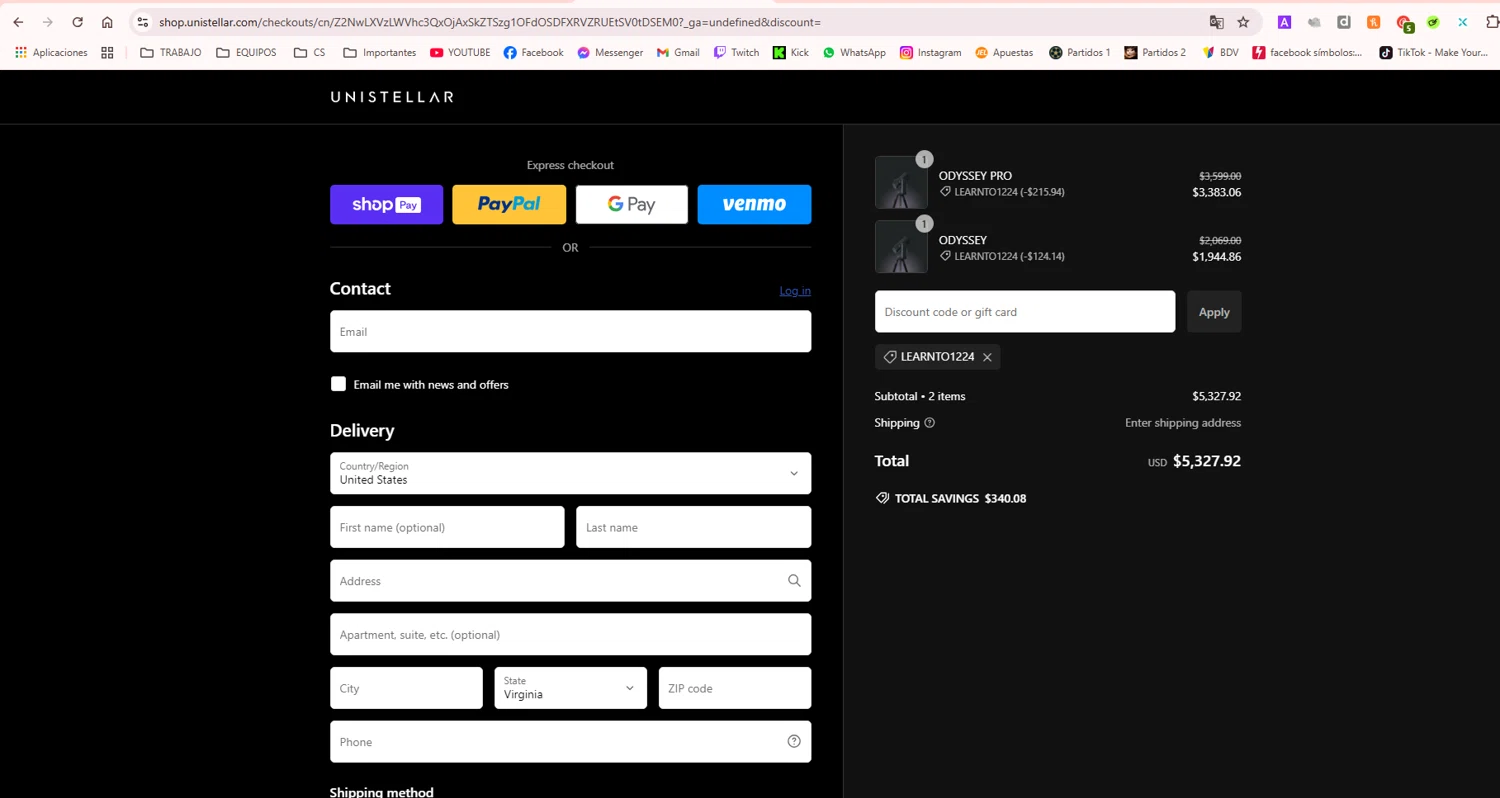
Task: Open the Aplicaciones apps grid shortcut
Action: pyautogui.click(x=51, y=52)
